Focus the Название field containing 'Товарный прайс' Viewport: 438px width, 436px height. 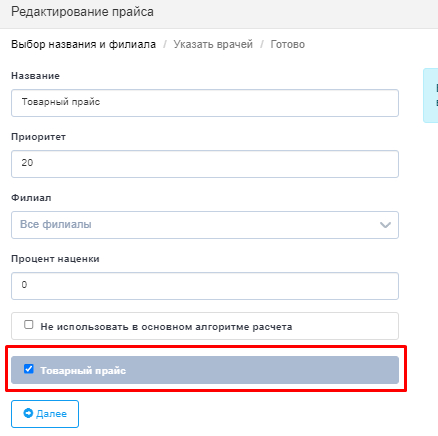(x=205, y=103)
